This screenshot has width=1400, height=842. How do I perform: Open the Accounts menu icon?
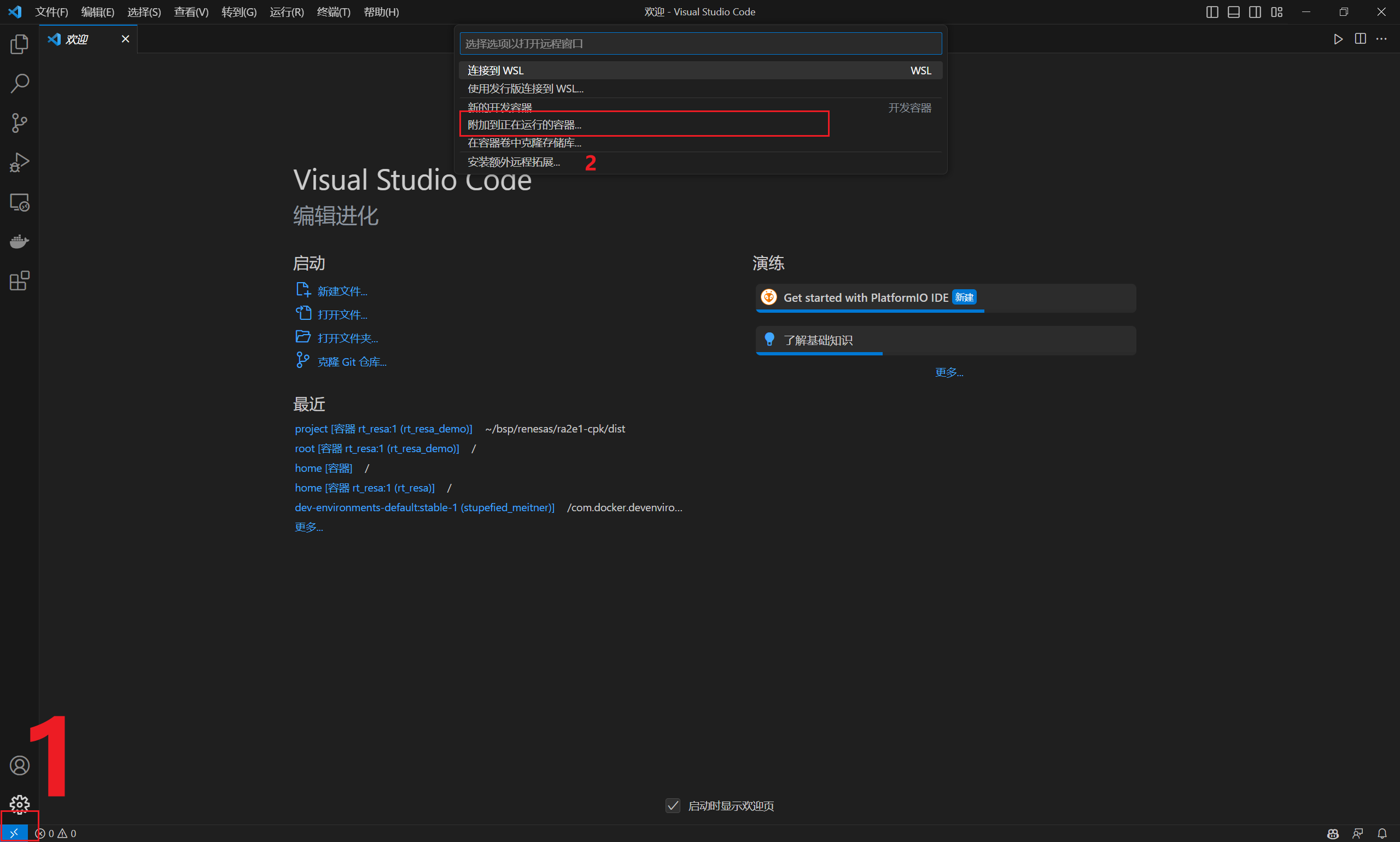point(19,765)
